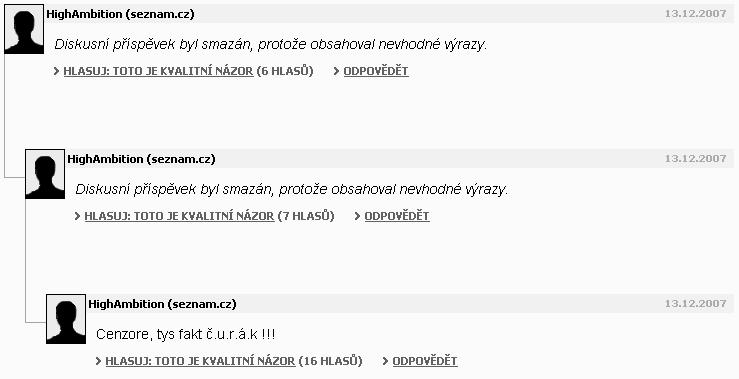Click the arrow before the 7-votes "Hlasuj" link
Screen dimensions: 739x379
[x=77, y=216]
